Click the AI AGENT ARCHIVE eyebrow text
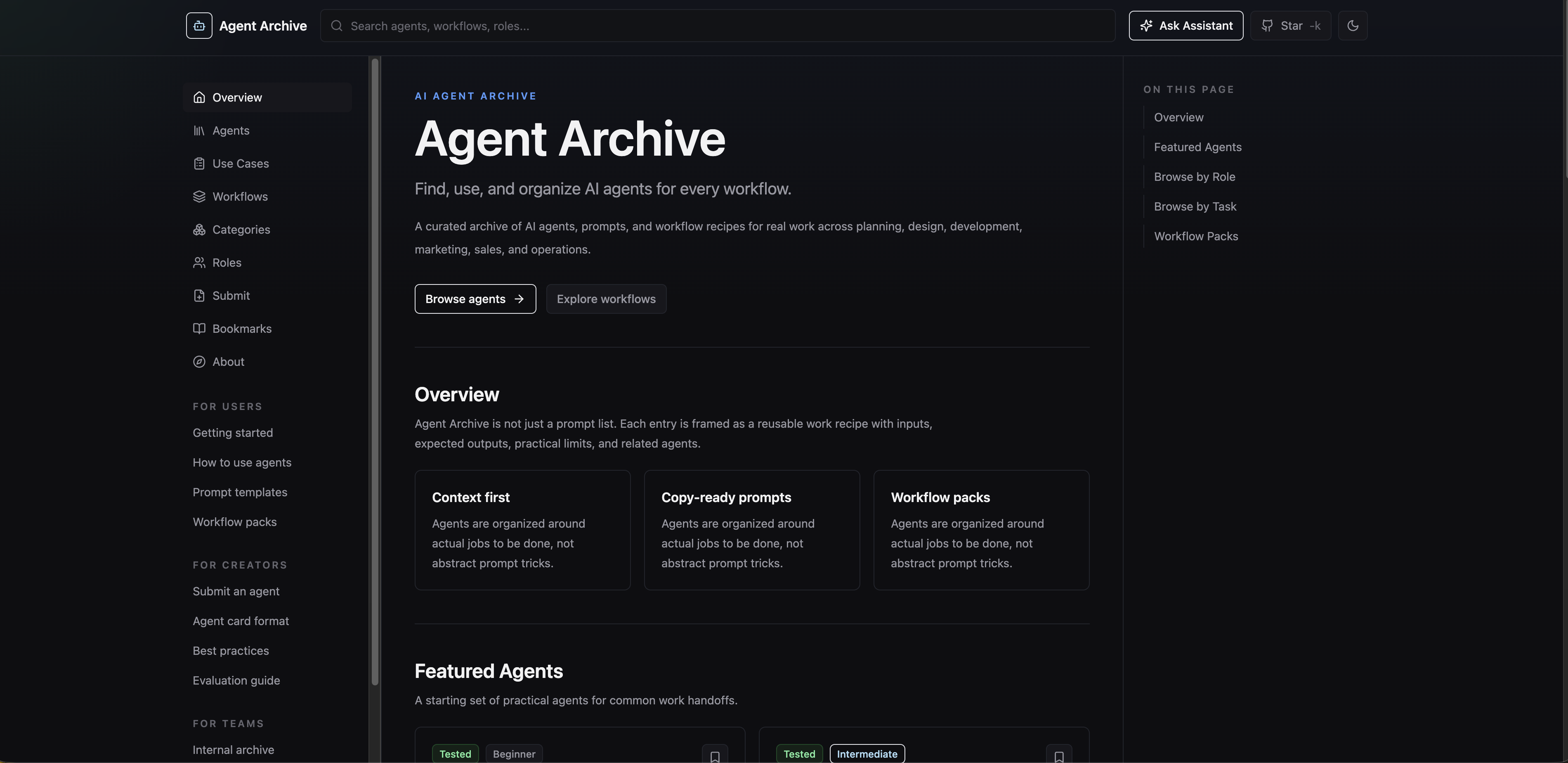Image resolution: width=1568 pixels, height=763 pixels. tap(475, 96)
